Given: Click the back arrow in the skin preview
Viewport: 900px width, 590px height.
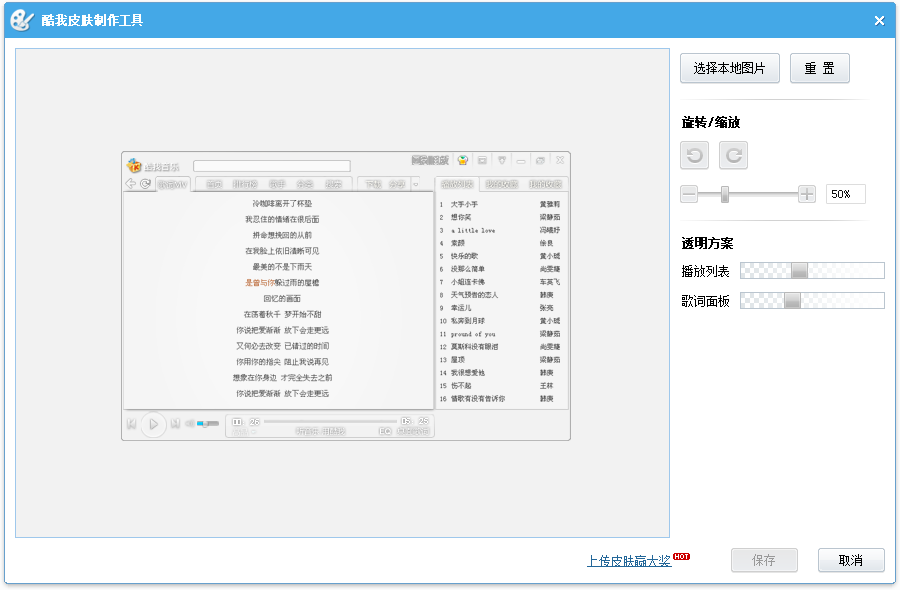Looking at the screenshot, I should click(130, 184).
